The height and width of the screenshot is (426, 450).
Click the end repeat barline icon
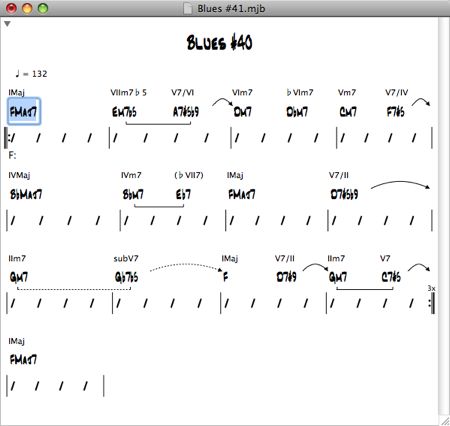pos(432,303)
